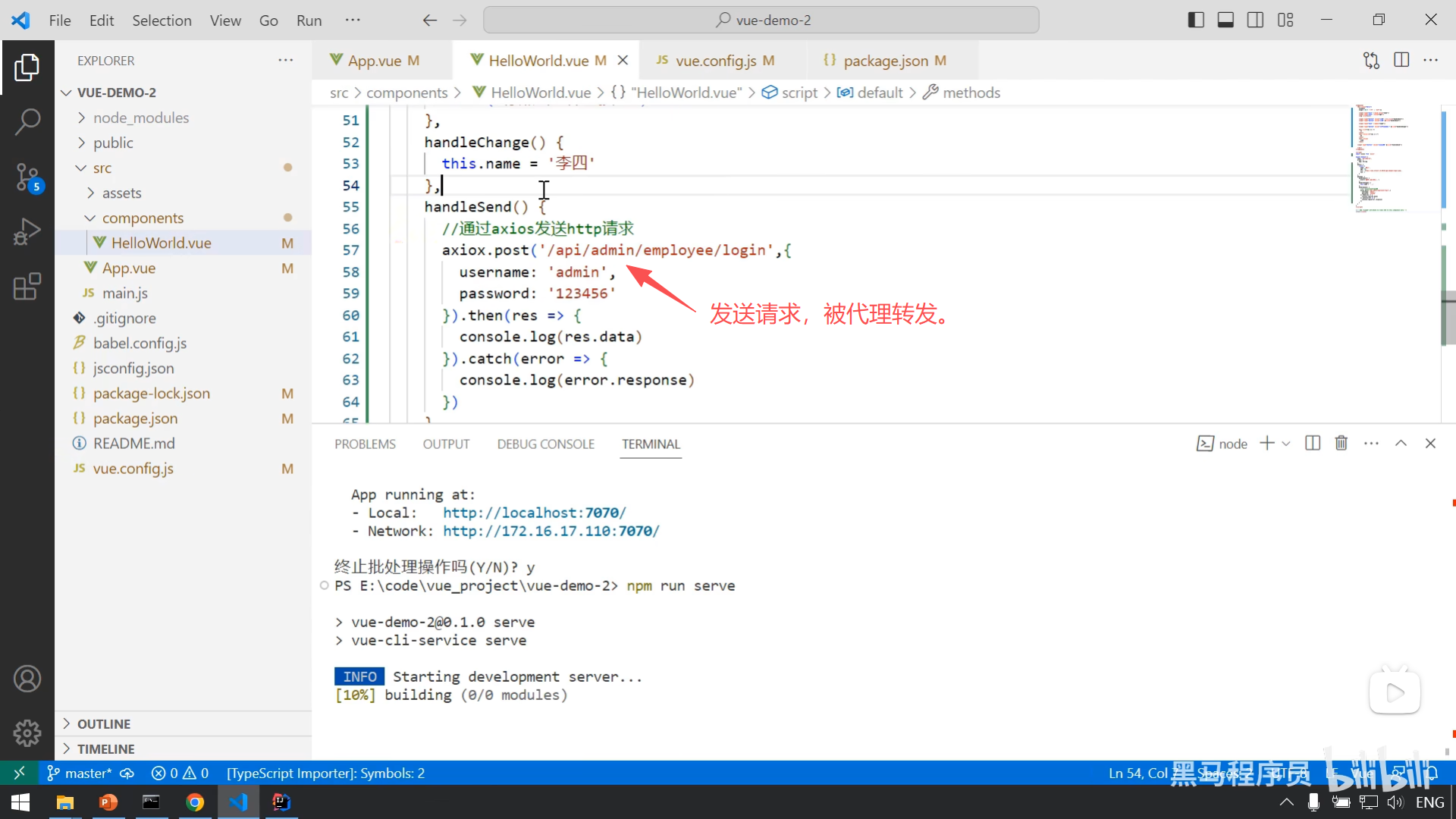This screenshot has height=819, width=1456.
Task: Open the Search view in activity bar
Action: 27,121
